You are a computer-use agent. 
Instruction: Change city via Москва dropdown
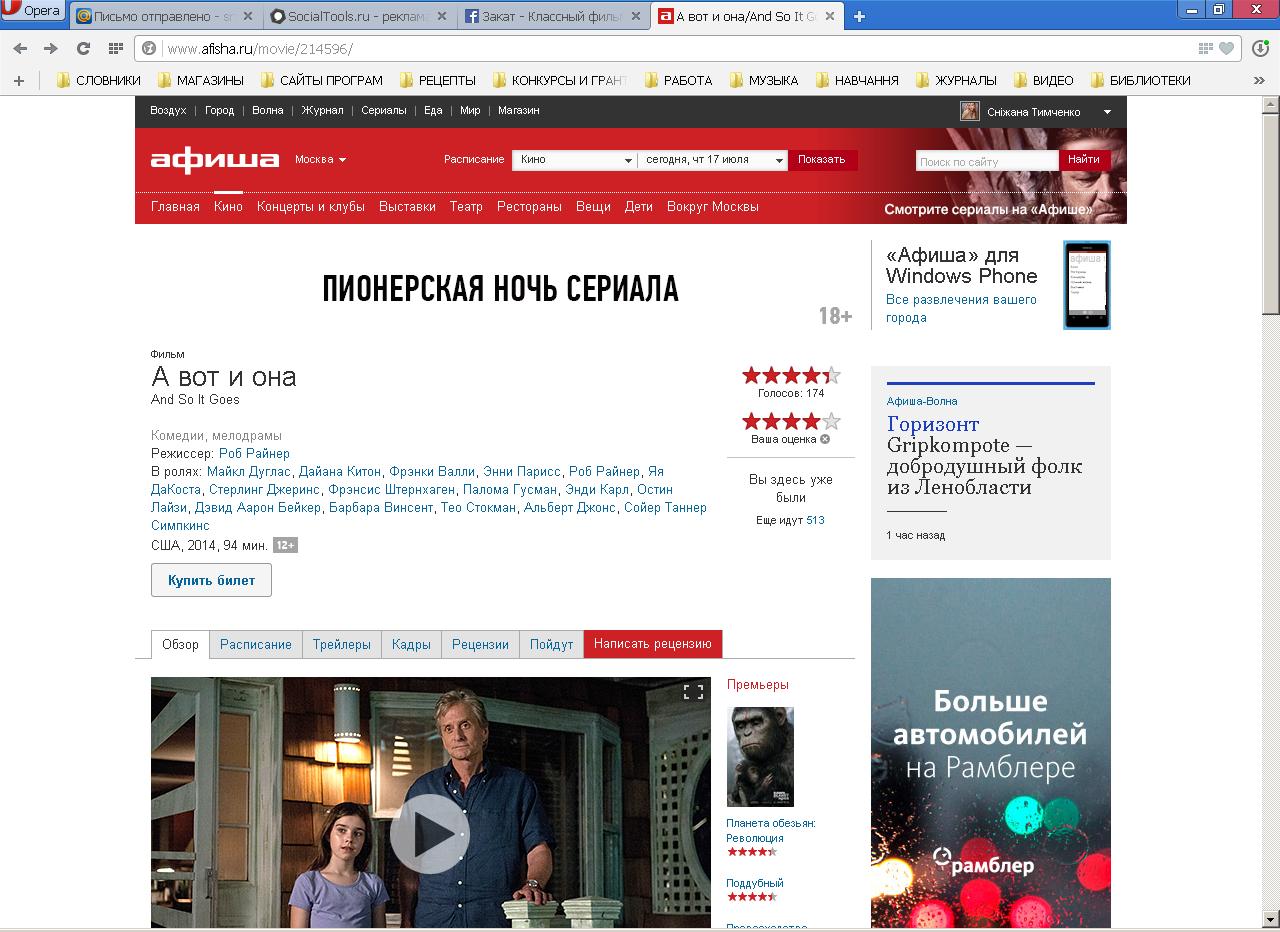(x=320, y=159)
